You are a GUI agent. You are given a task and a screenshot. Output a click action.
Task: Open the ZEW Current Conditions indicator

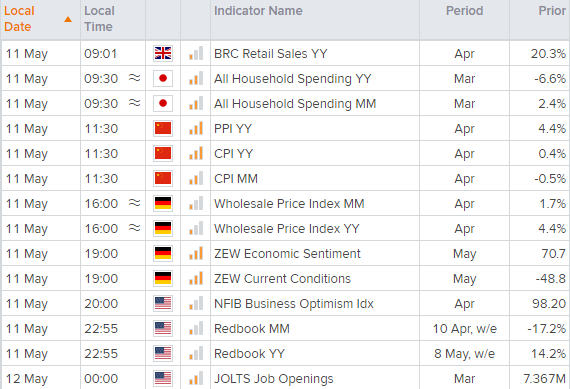pyautogui.click(x=282, y=278)
